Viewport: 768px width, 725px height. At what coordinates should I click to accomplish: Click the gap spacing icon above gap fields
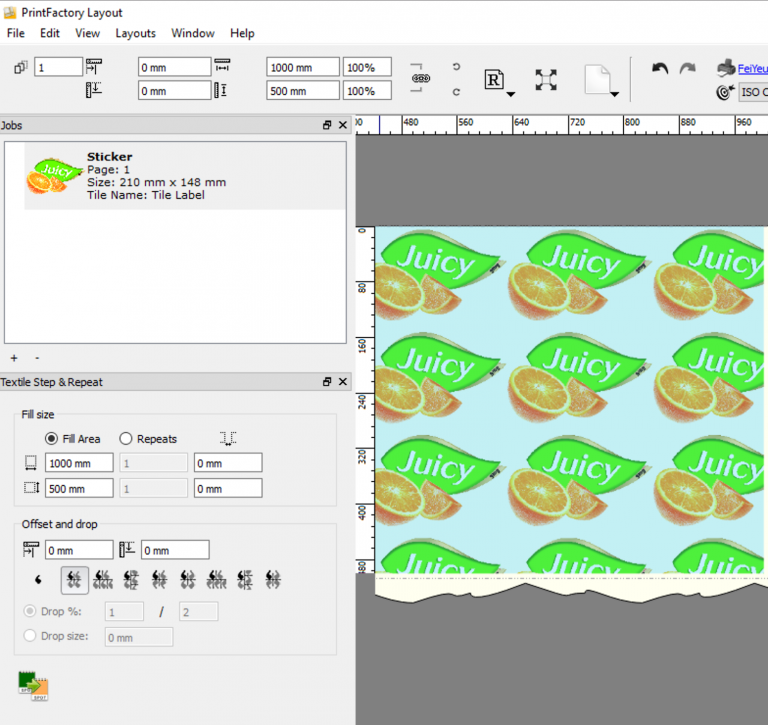coord(228,438)
